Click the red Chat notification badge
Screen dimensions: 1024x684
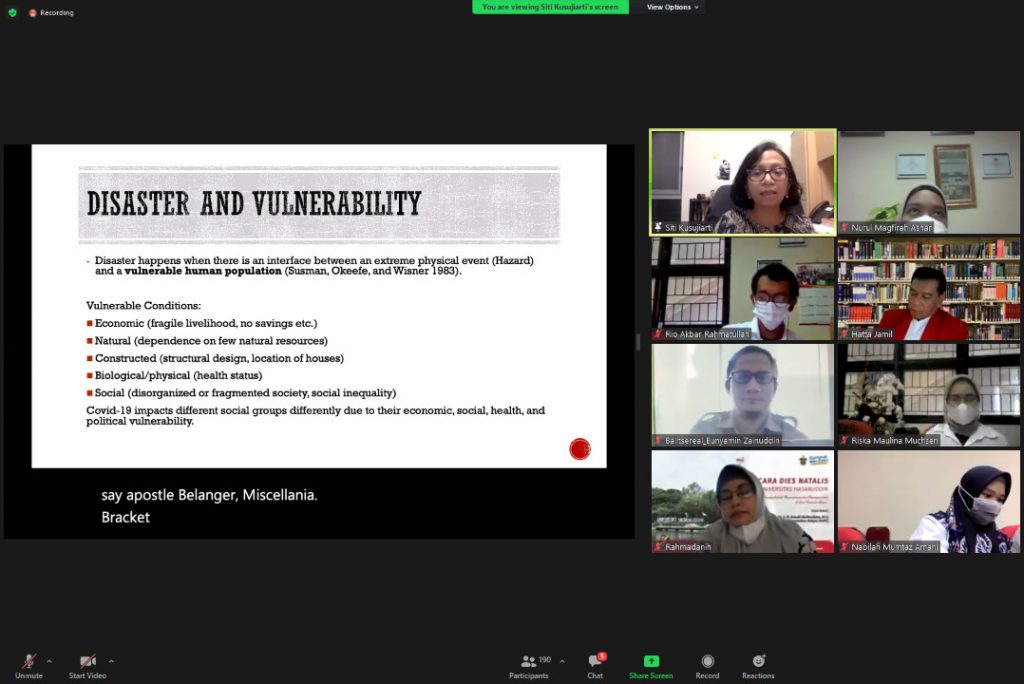coord(602,654)
